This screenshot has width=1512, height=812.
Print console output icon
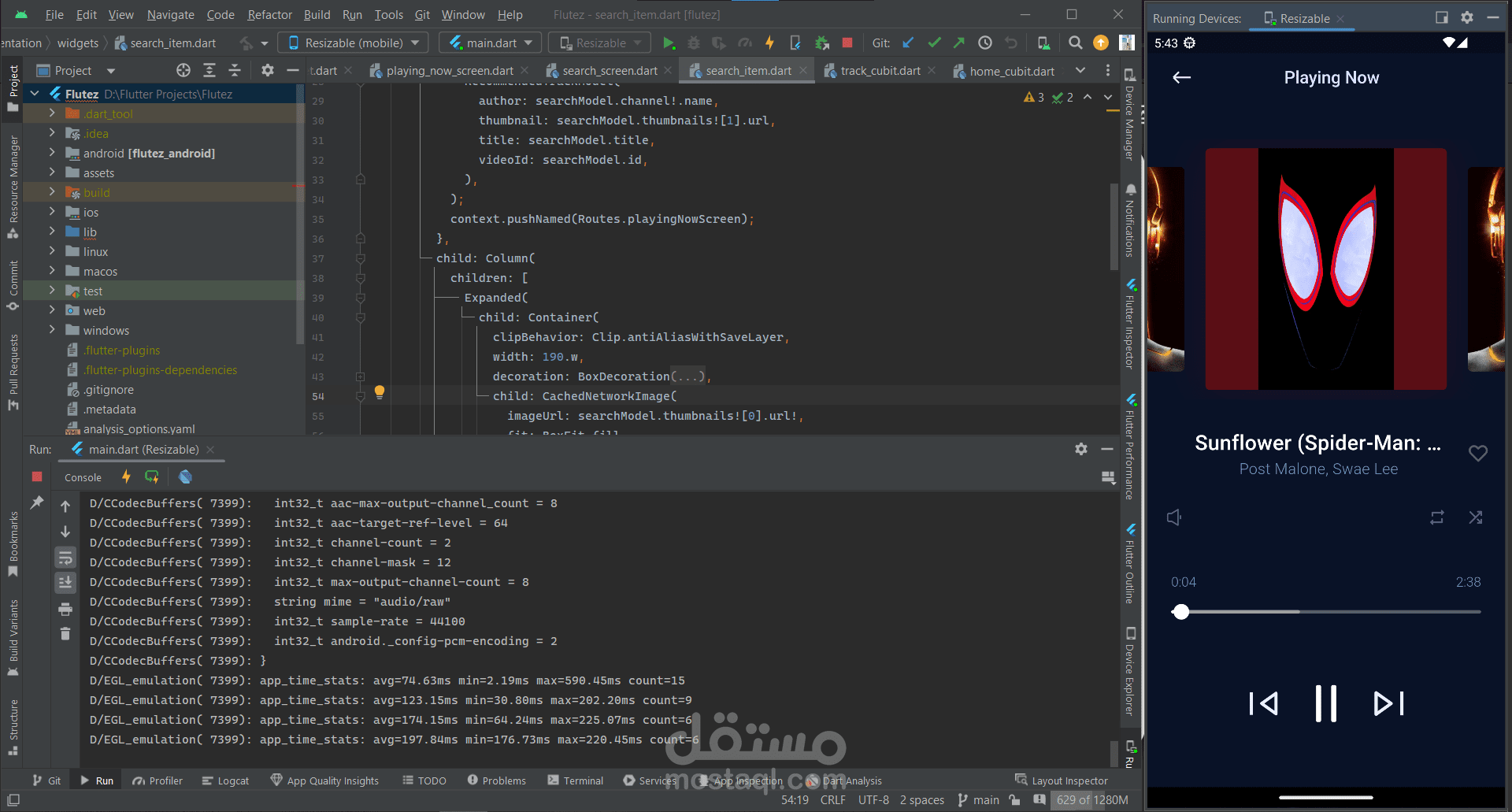point(65,609)
